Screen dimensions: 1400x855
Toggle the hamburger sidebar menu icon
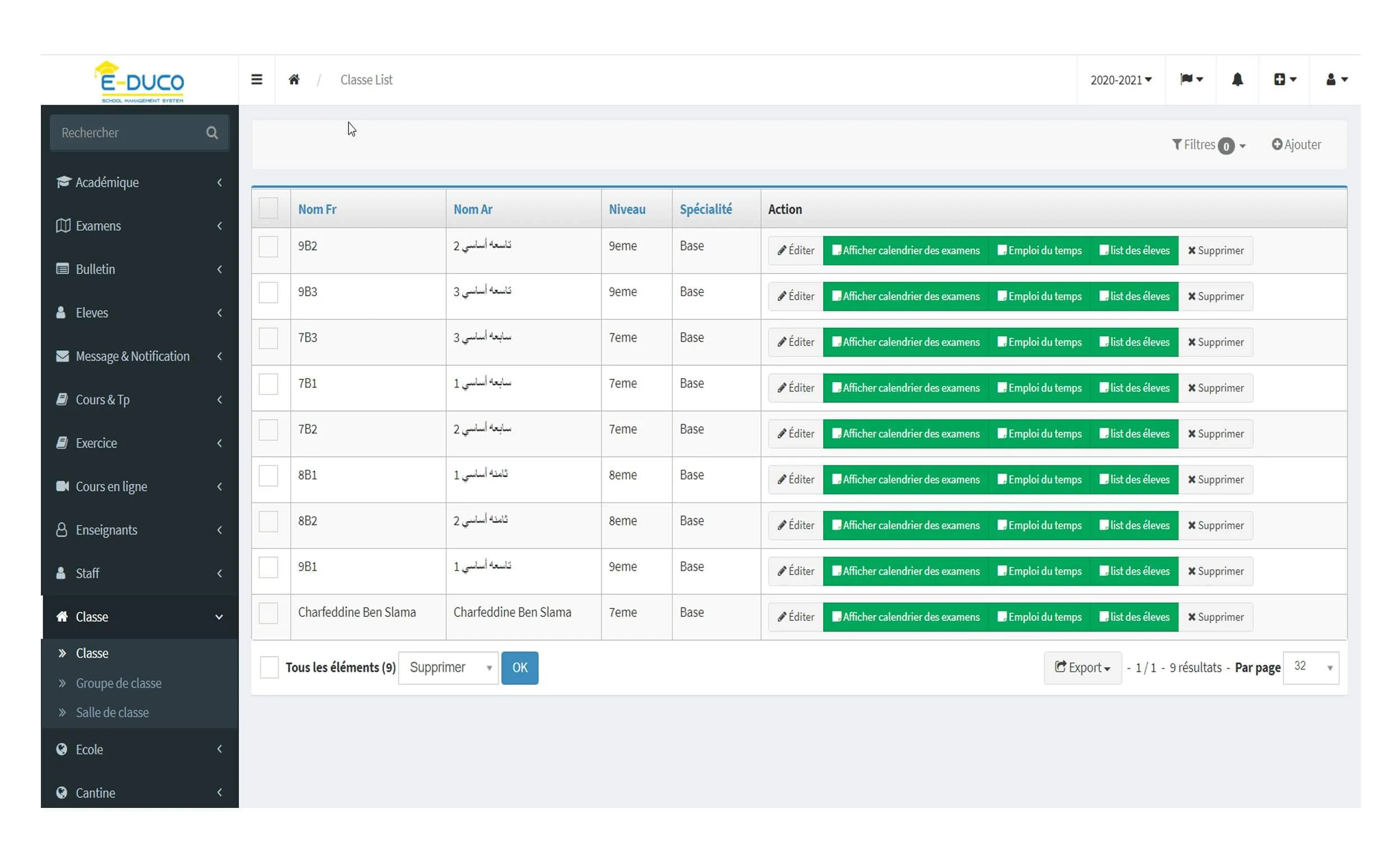click(257, 80)
